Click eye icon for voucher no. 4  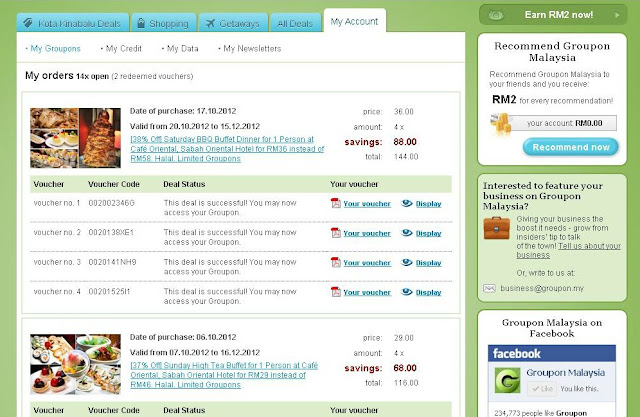407,292
